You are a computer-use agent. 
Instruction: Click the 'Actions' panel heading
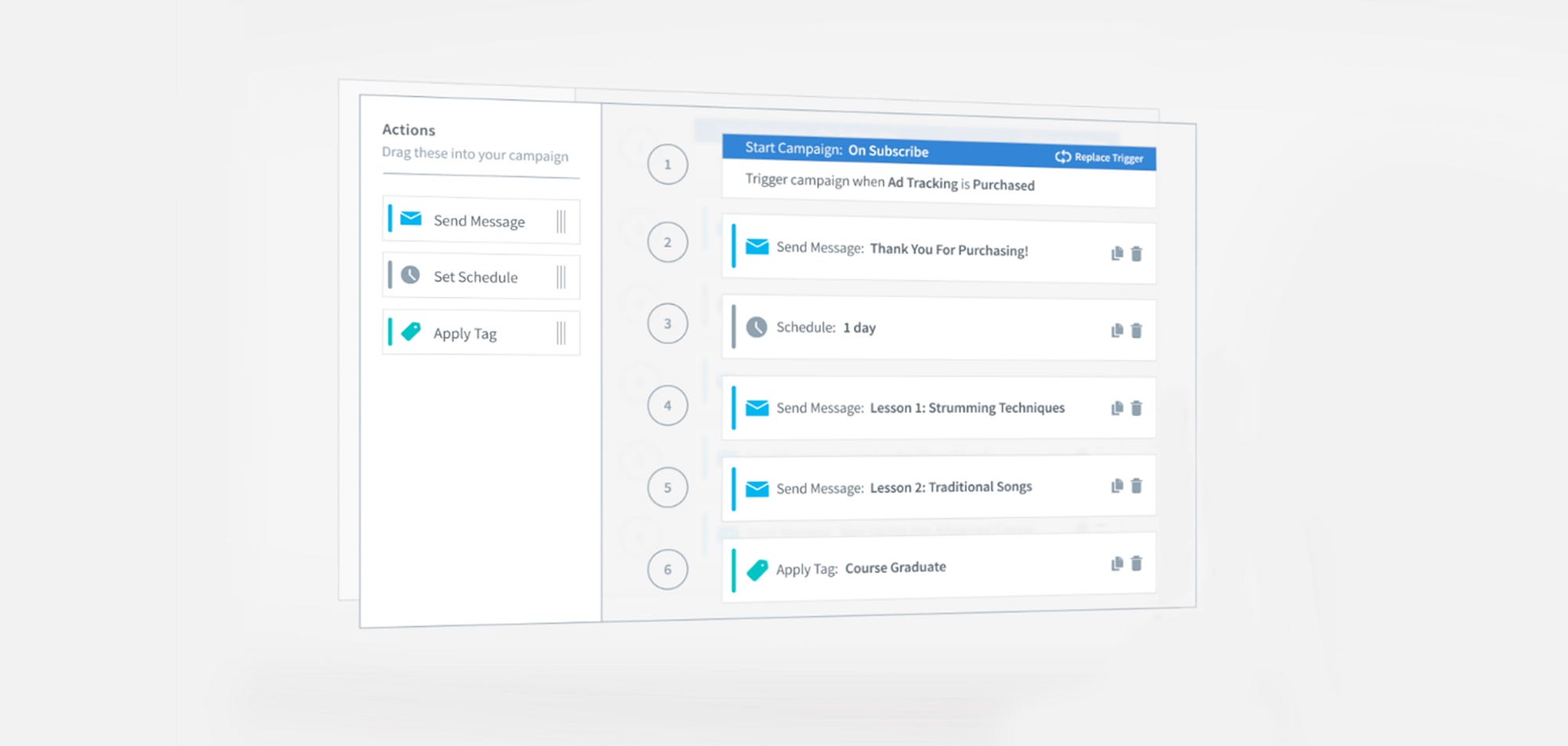click(408, 130)
